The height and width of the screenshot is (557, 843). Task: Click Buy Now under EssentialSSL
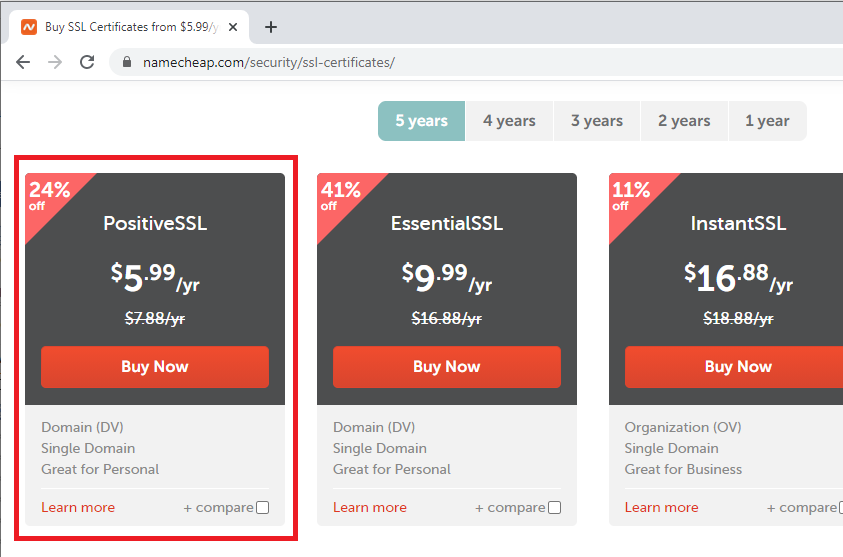coord(446,367)
